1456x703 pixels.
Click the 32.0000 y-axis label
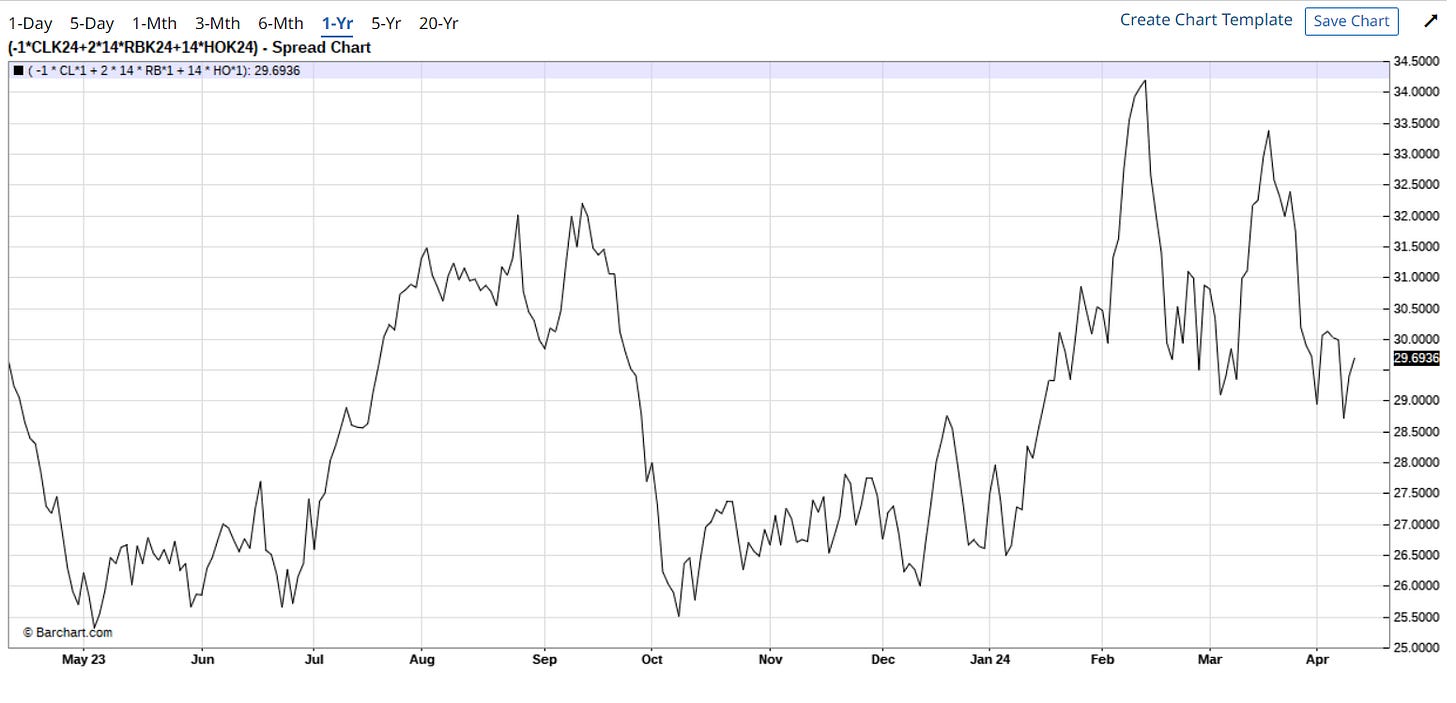coord(1416,216)
